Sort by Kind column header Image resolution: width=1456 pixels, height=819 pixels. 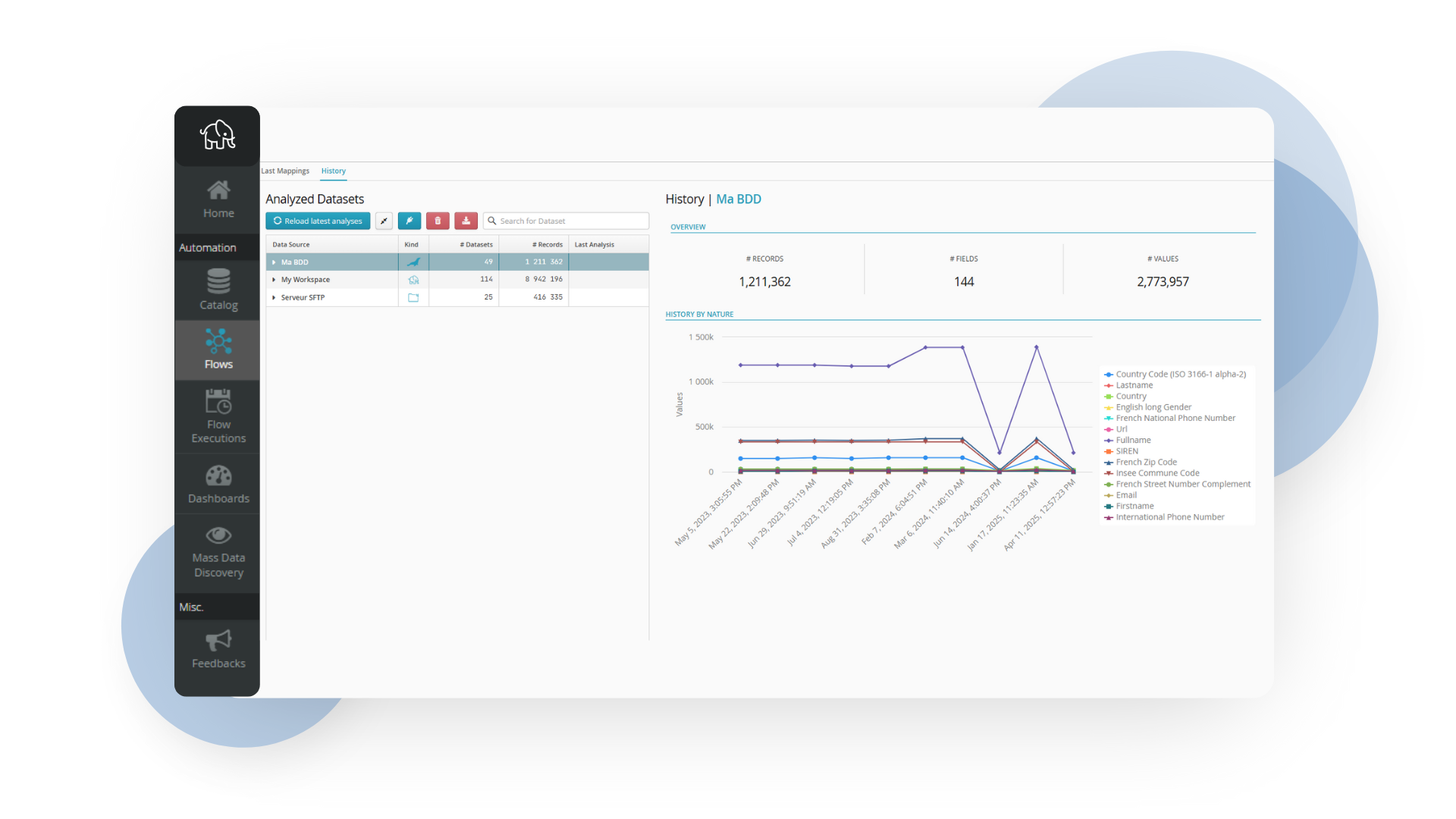[x=412, y=244]
